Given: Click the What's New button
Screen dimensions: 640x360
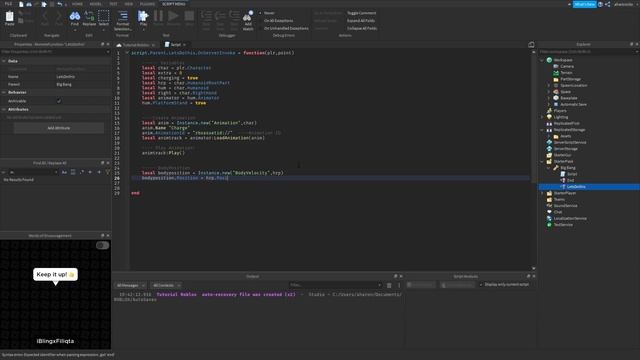Looking at the screenshot, I should click(584, 4).
